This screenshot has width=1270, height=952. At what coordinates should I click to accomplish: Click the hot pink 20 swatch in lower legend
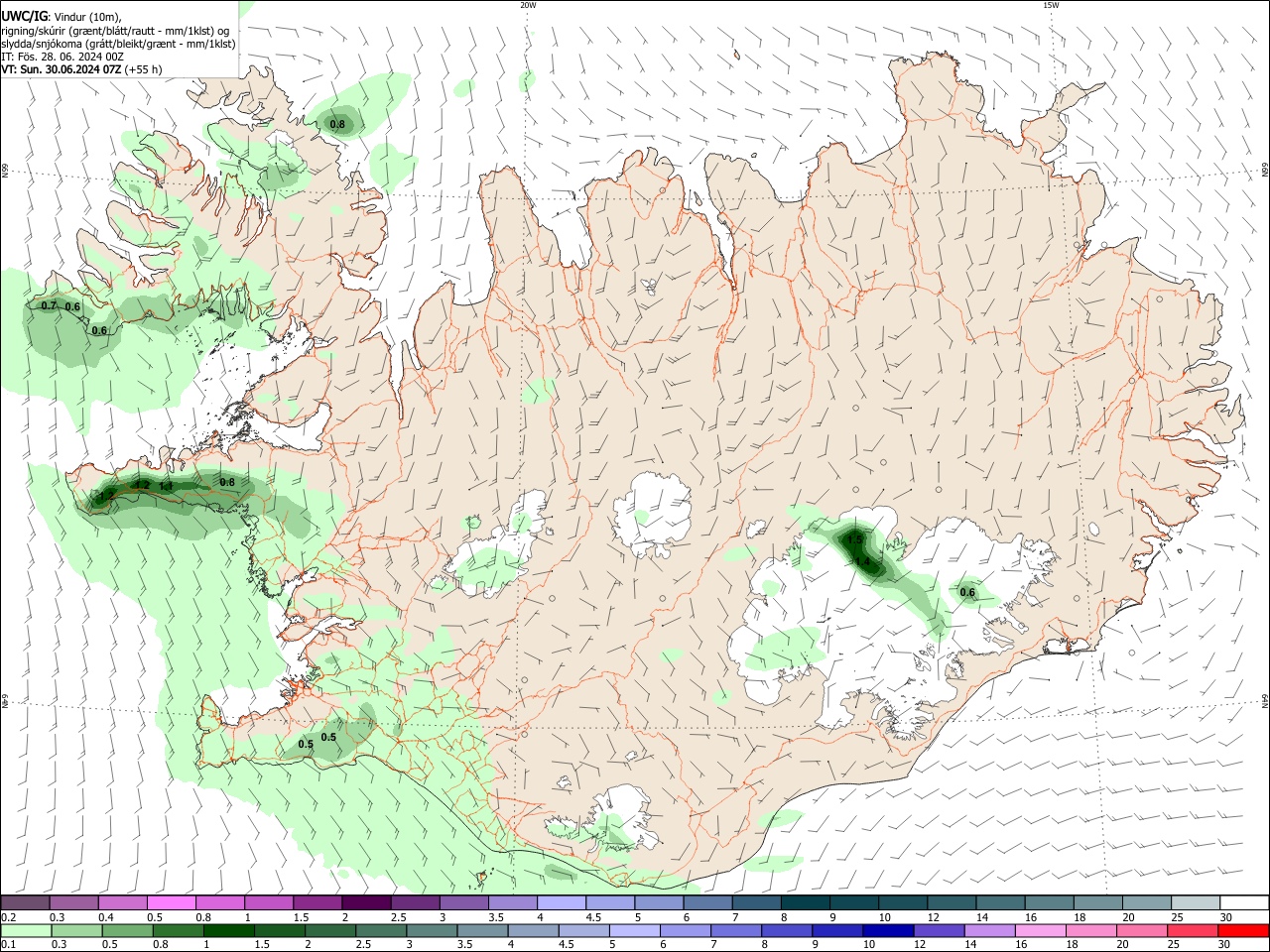(x=1141, y=930)
